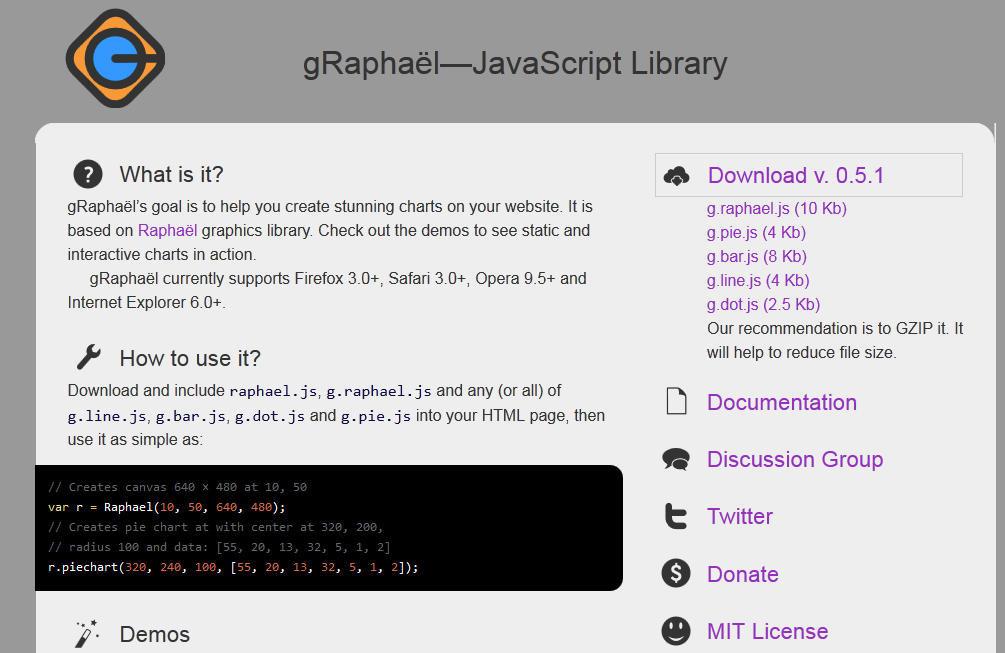This screenshot has width=1005, height=653.
Task: Click the Twitter 't' icon
Action: pyautogui.click(x=676, y=516)
